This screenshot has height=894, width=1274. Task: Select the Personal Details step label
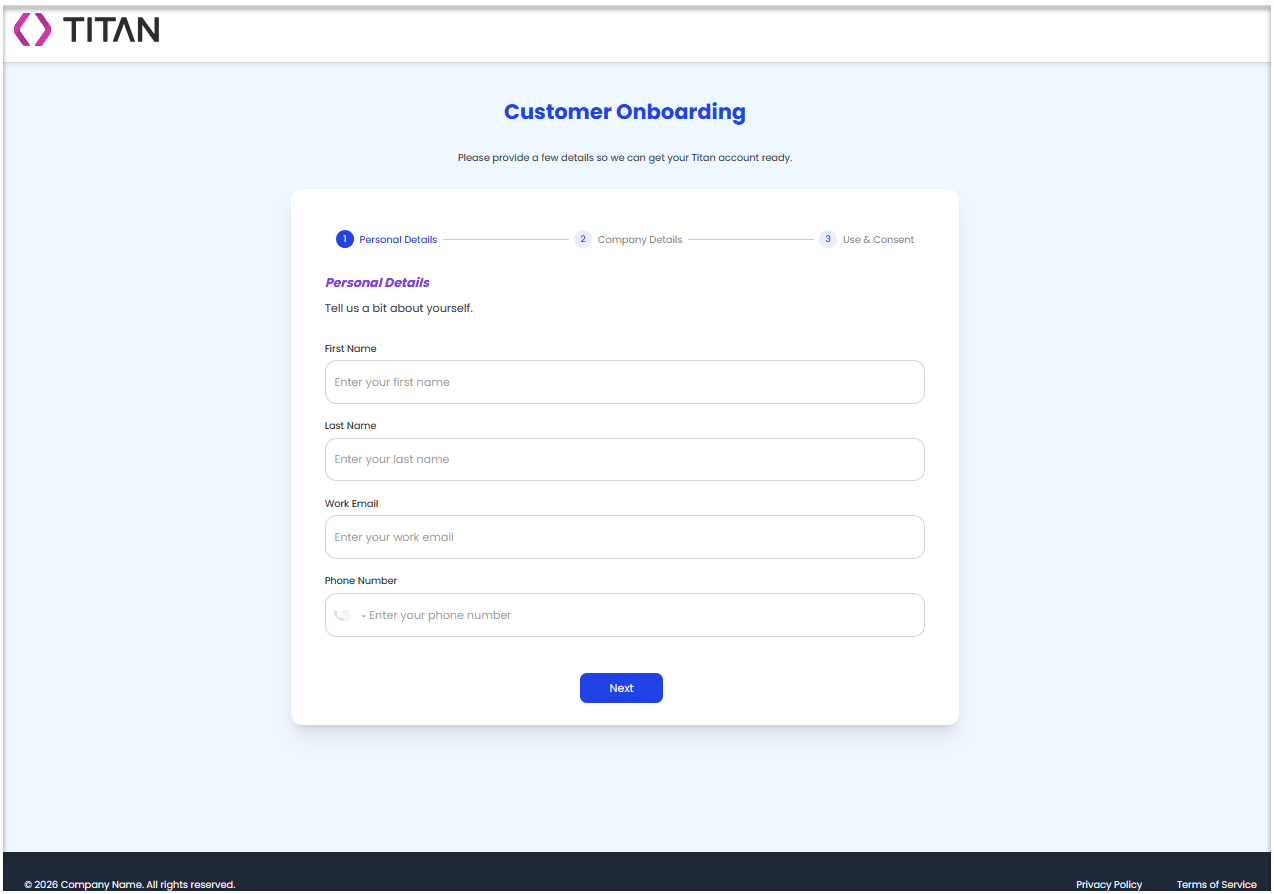(397, 239)
